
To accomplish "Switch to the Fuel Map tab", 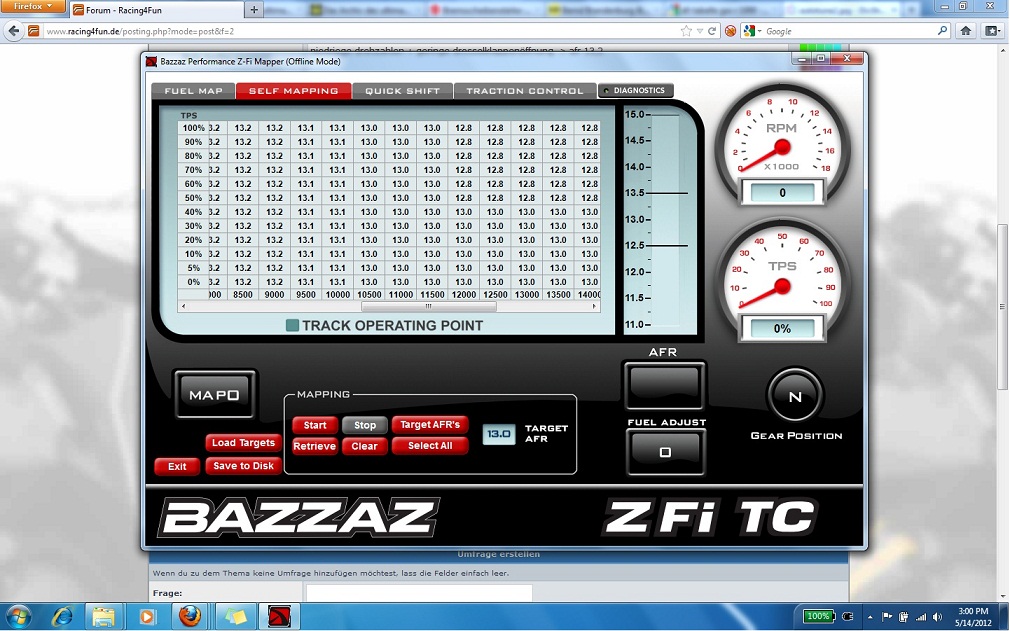I will point(193,91).
